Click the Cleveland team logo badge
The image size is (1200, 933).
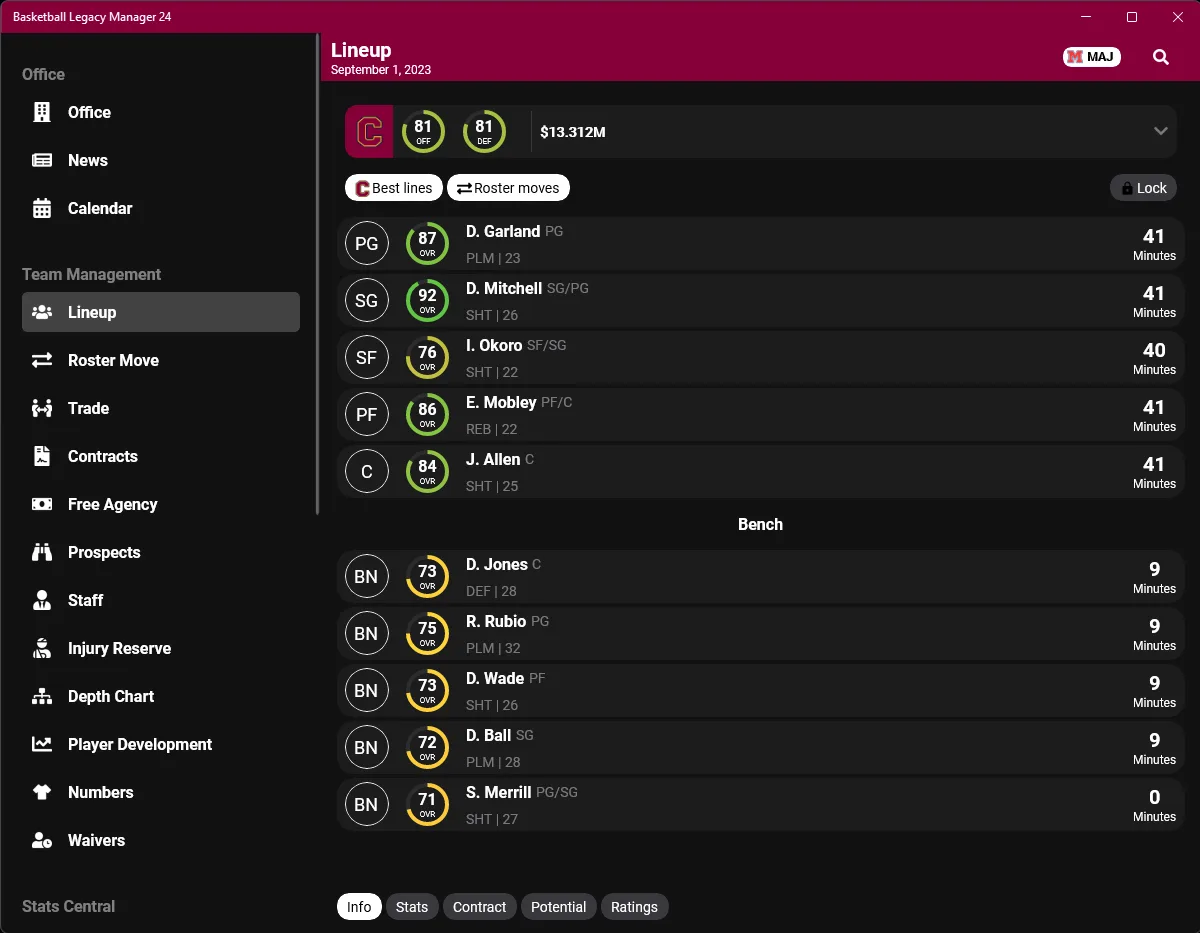(x=369, y=131)
